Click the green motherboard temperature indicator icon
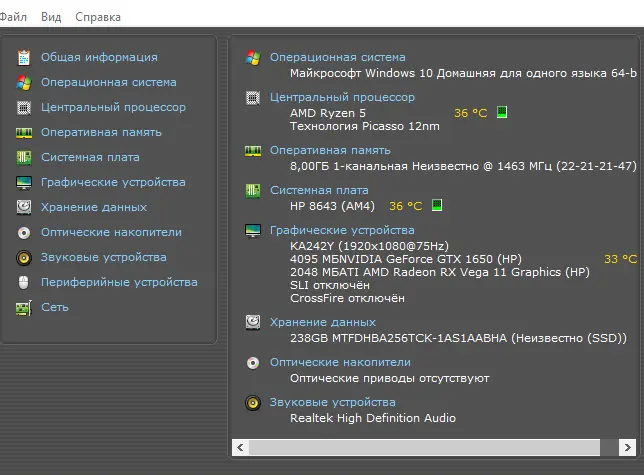Screen dimensions: 644x475 pos(437,205)
